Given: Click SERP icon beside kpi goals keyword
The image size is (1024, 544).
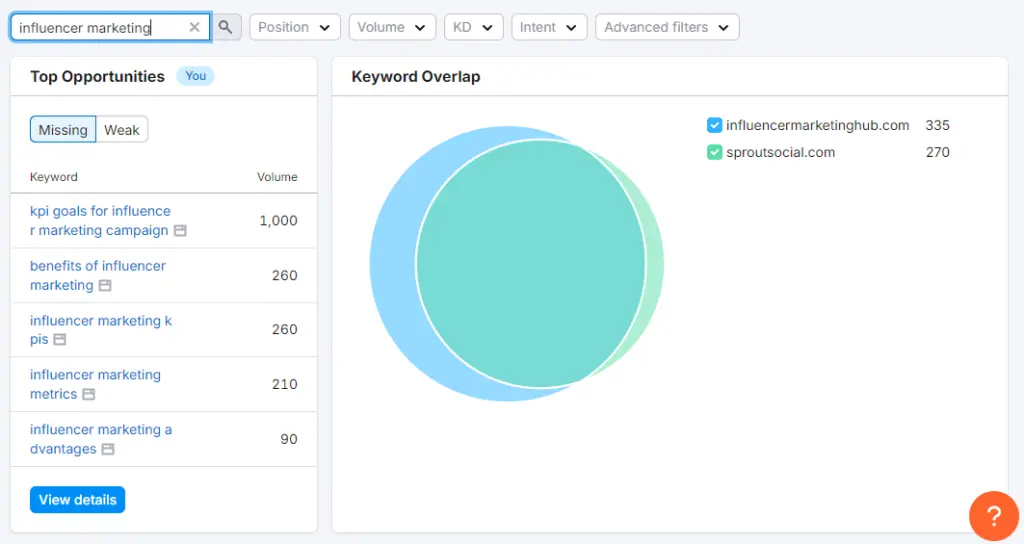Looking at the screenshot, I should point(180,231).
